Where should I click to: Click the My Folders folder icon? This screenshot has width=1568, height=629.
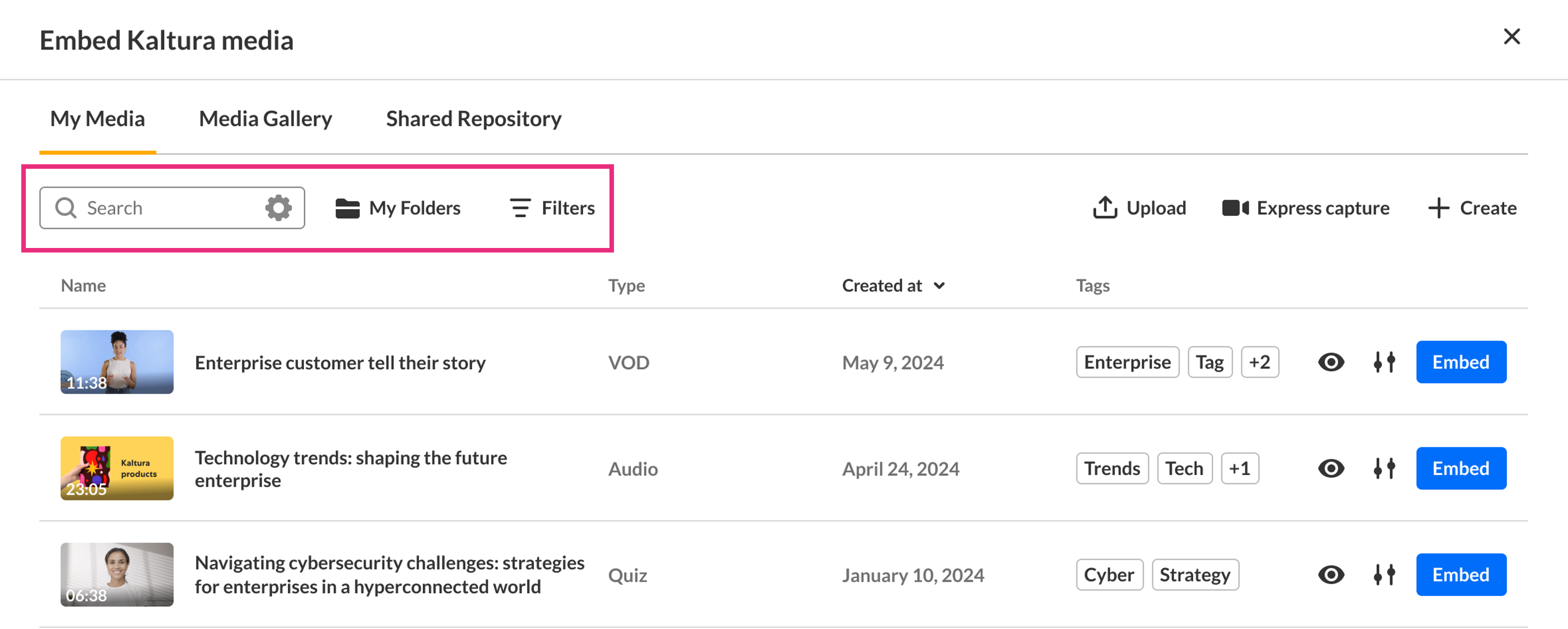tap(348, 208)
